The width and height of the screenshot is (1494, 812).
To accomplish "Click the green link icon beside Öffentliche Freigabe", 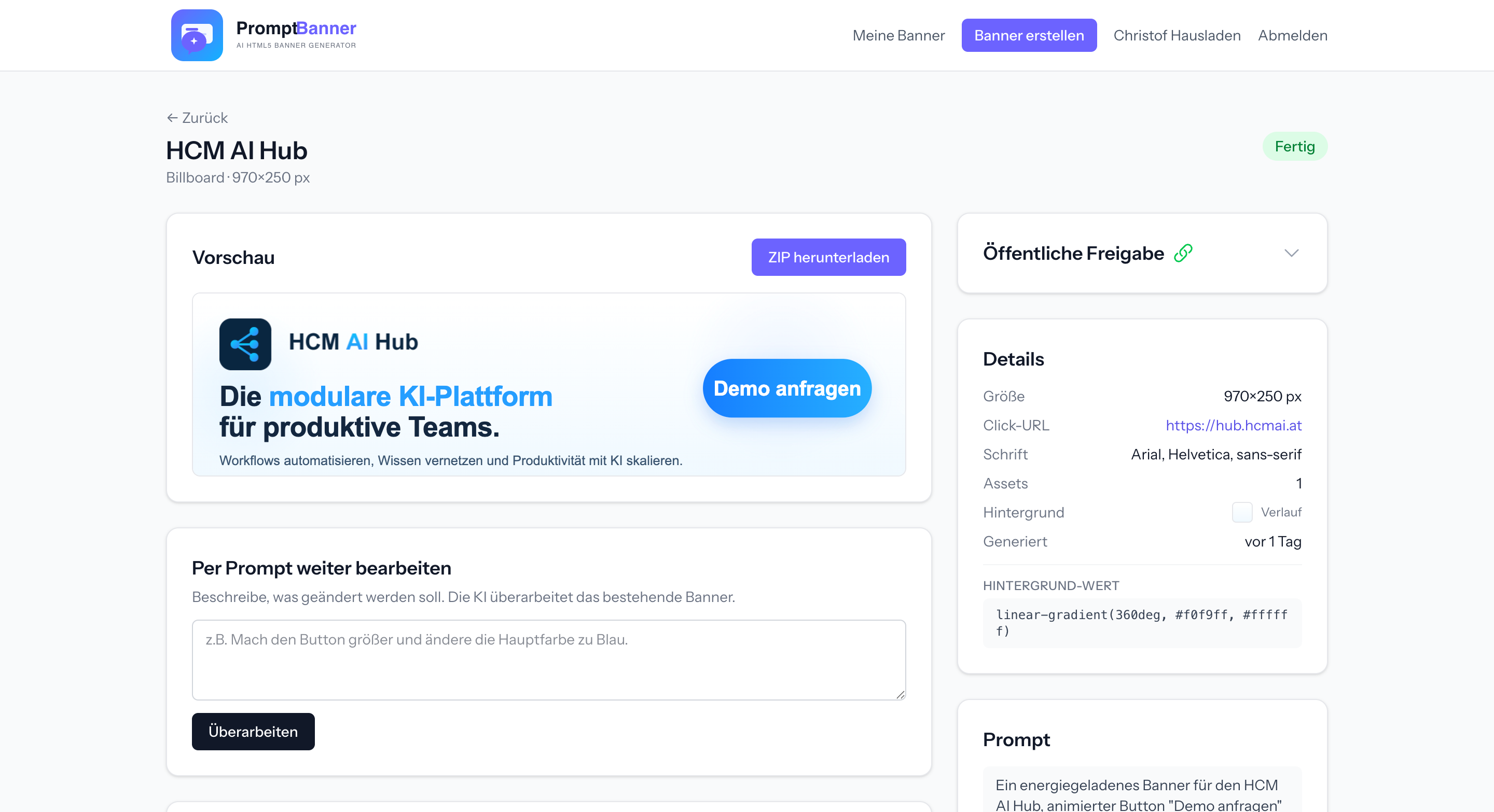I will 1183,253.
